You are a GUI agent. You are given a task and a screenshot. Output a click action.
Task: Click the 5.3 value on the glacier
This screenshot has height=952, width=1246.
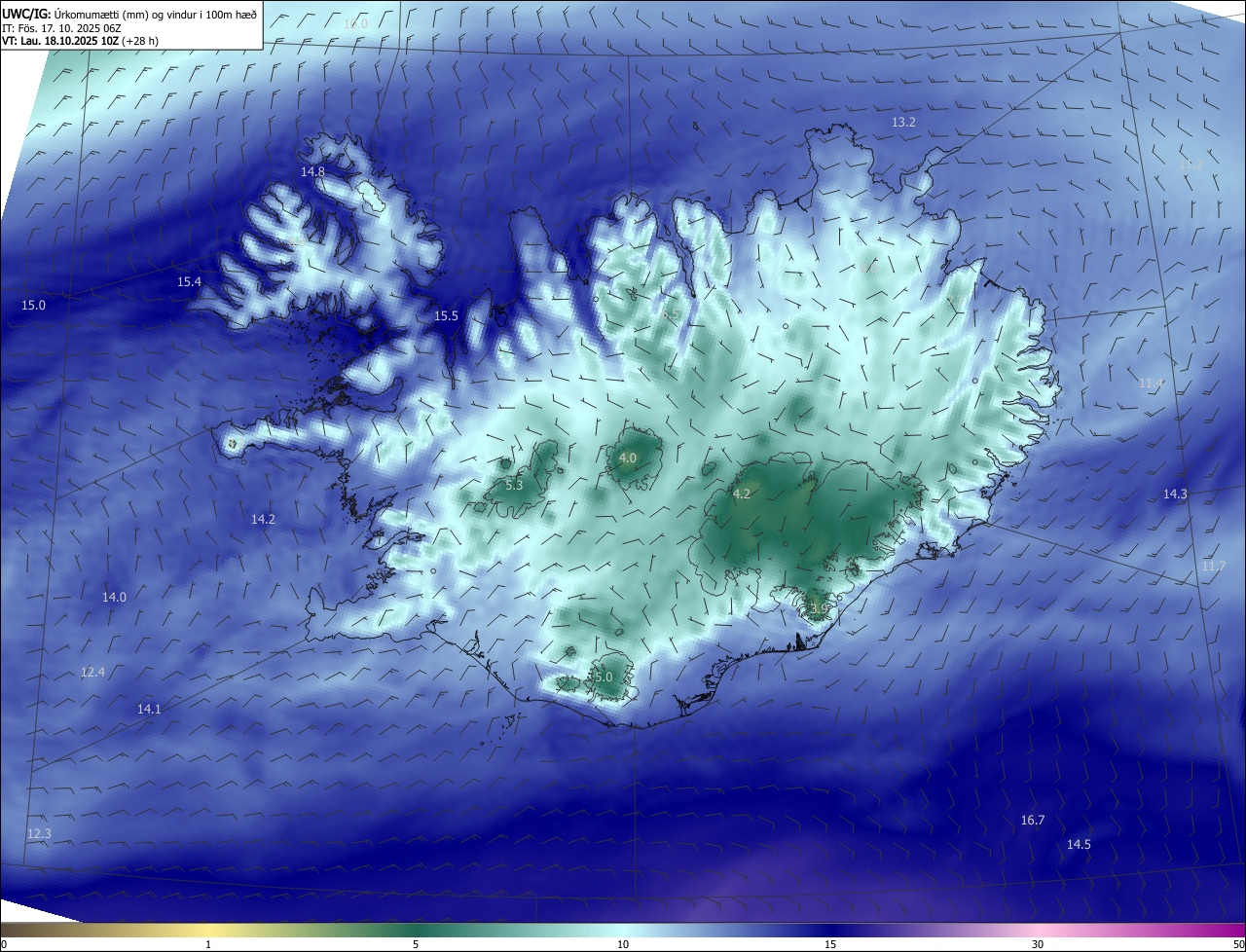[515, 485]
